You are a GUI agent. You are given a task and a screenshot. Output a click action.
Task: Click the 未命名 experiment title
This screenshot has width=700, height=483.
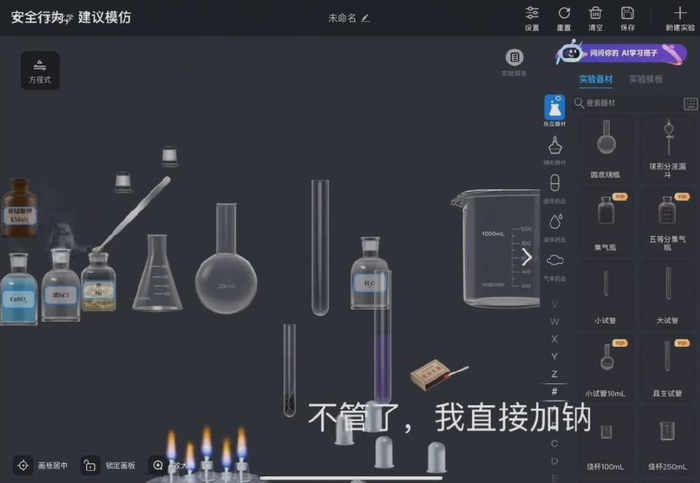342,18
